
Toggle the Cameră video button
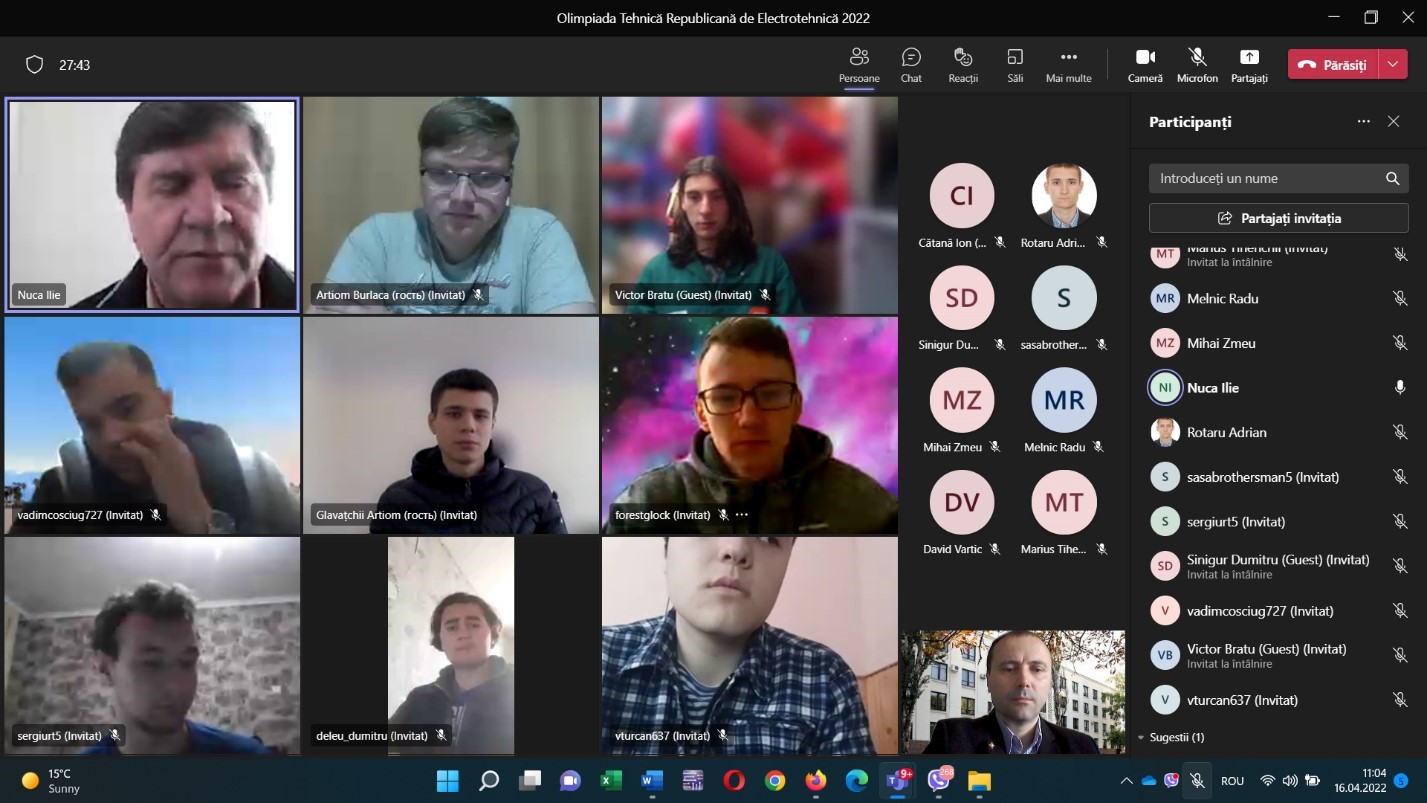[x=1145, y=64]
